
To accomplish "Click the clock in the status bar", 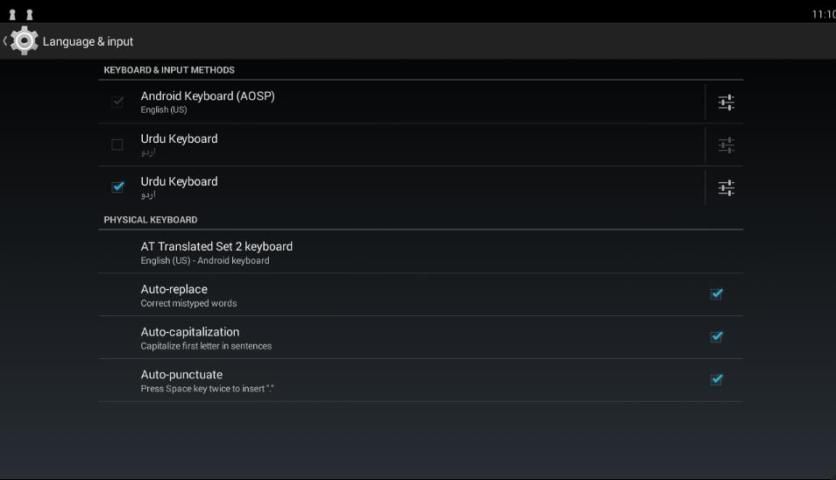I will pos(823,14).
